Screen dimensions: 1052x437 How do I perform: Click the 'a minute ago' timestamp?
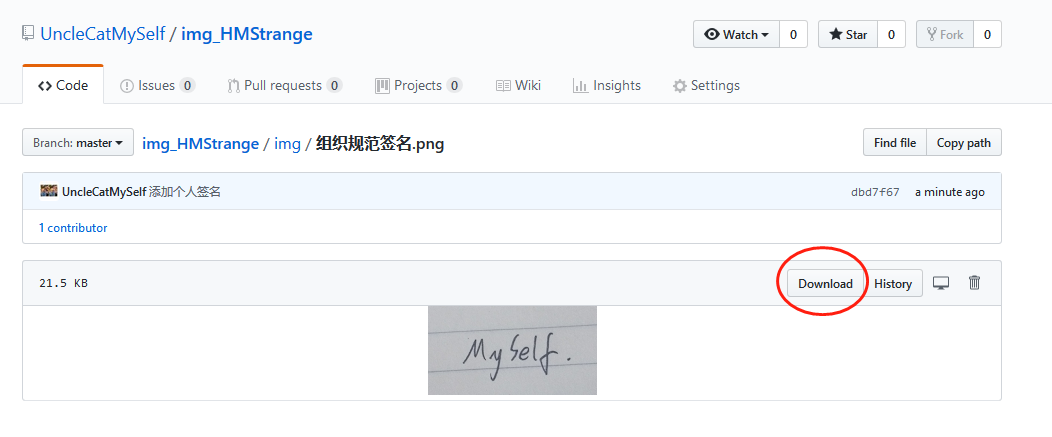point(950,192)
